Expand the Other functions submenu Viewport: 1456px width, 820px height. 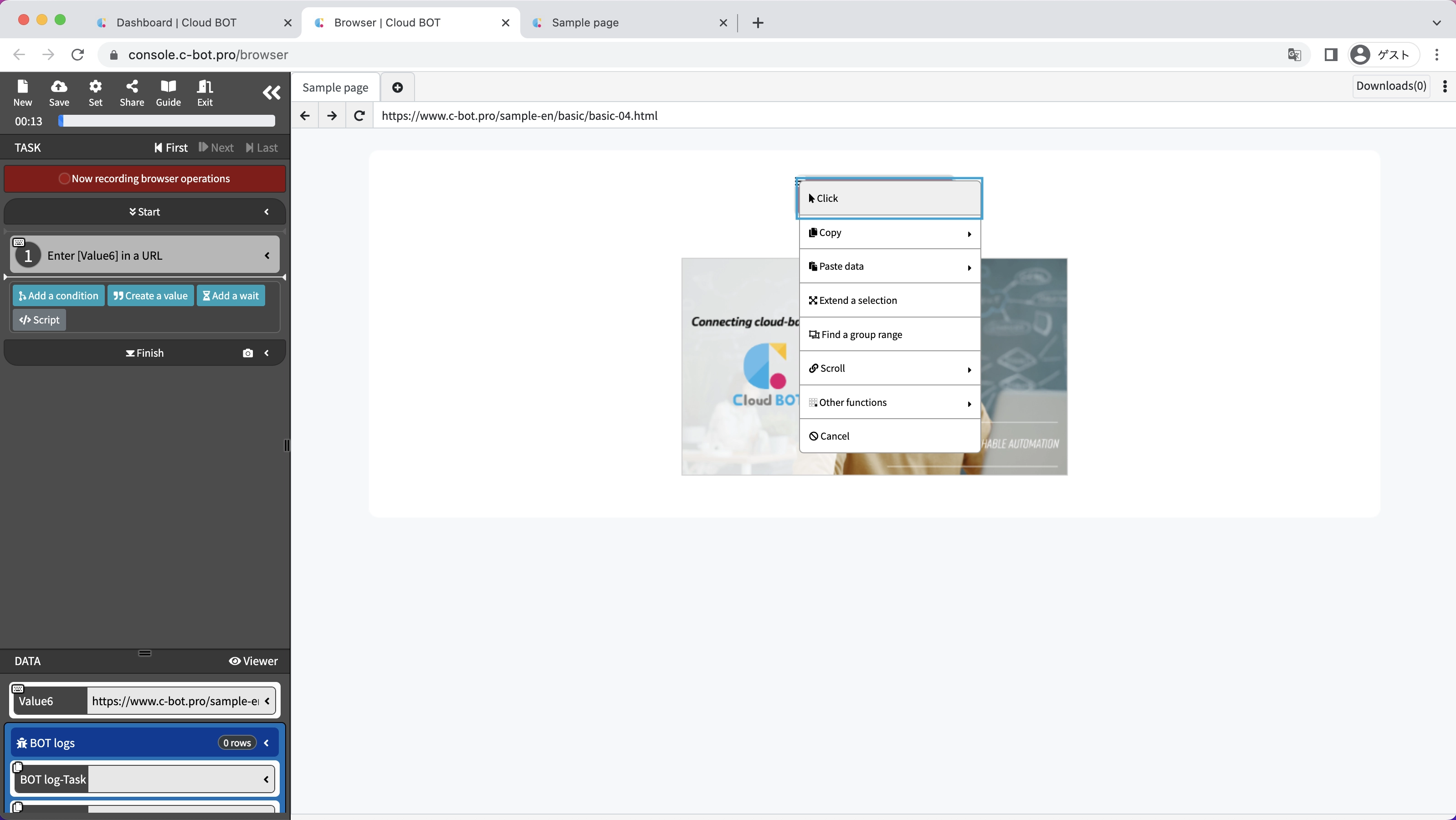point(889,402)
